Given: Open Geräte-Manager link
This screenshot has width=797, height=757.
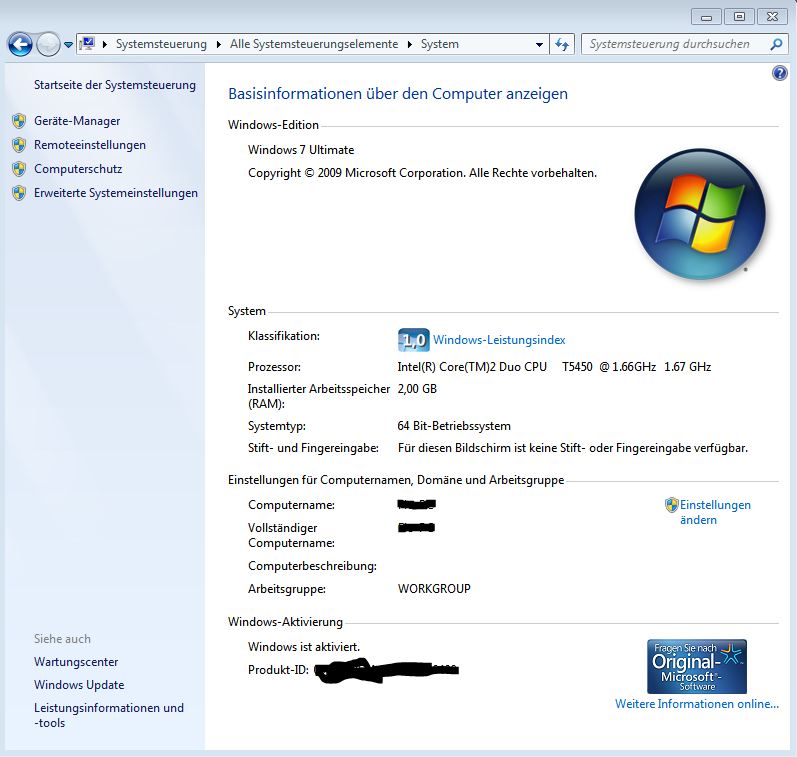Looking at the screenshot, I should 77,121.
